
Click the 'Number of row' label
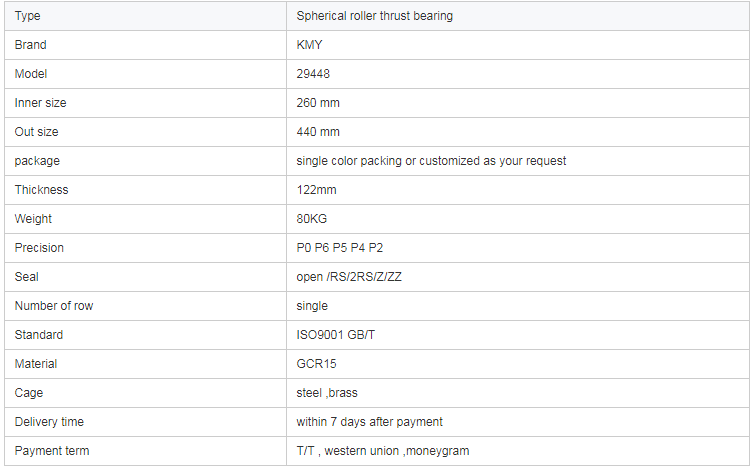[x=54, y=306]
